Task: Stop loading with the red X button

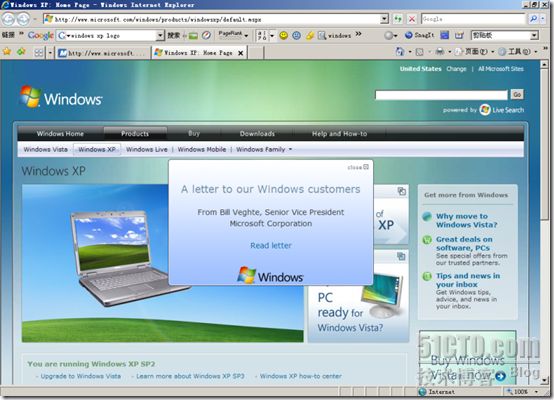Action: click(x=412, y=19)
